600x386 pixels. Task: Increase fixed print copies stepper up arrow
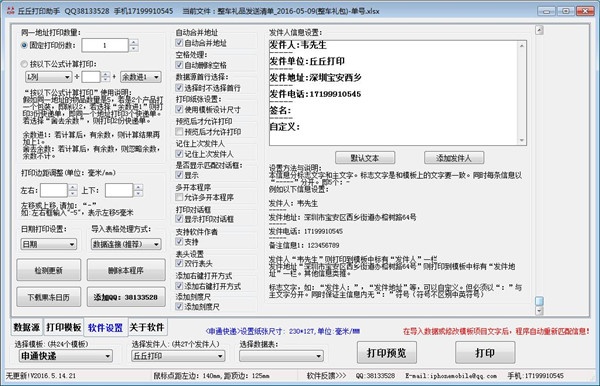pos(134,42)
